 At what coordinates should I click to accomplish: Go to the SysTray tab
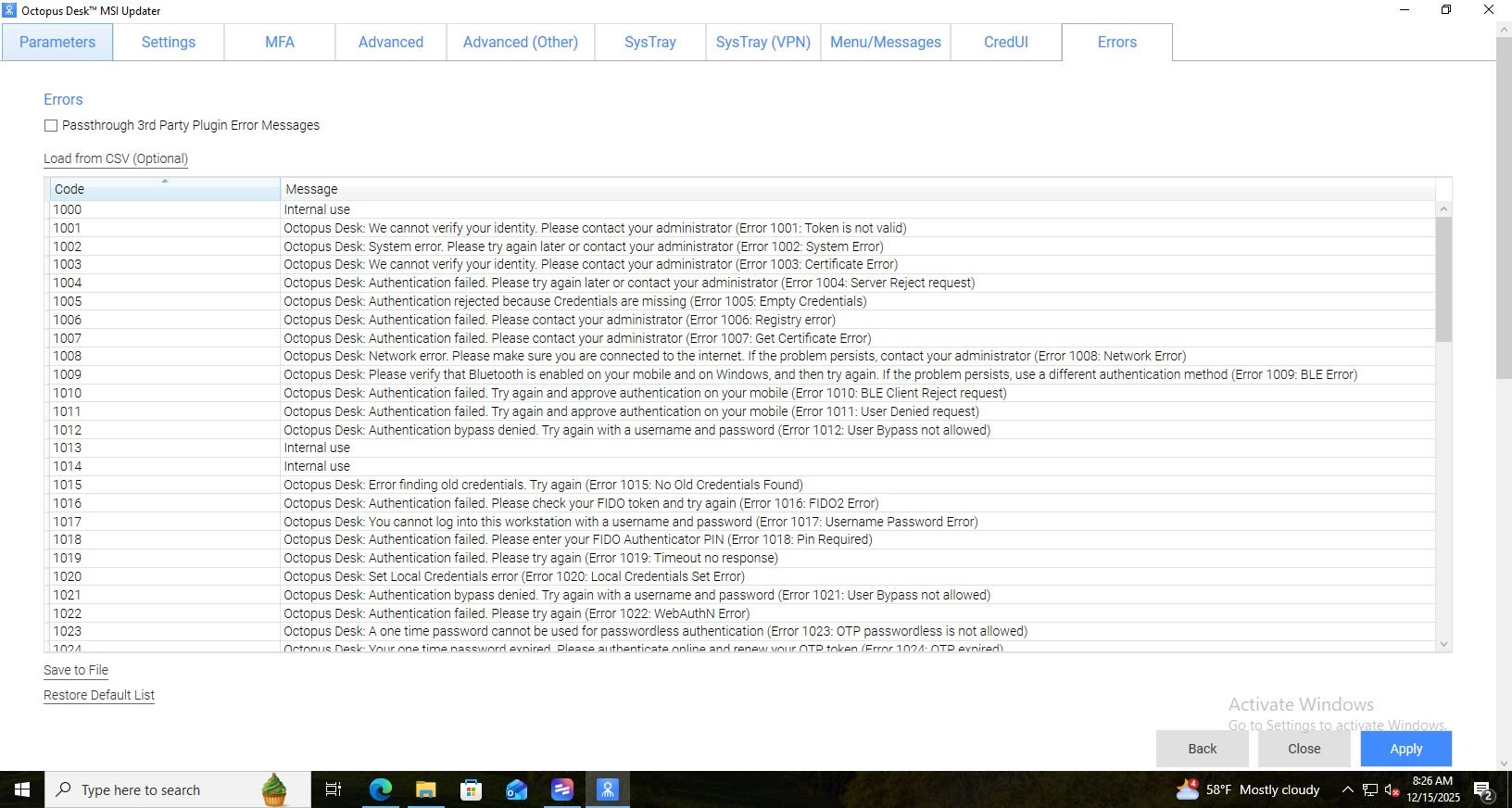[x=650, y=43]
